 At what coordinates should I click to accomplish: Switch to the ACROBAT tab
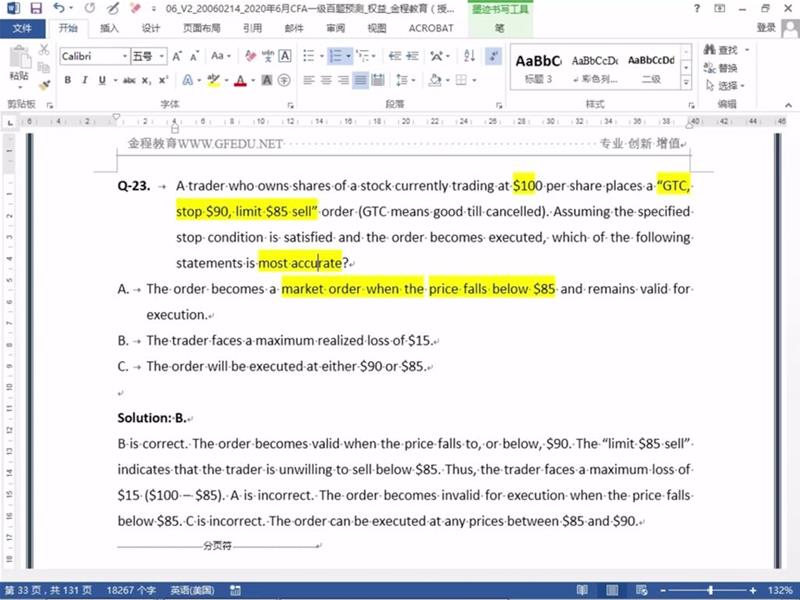click(x=431, y=29)
